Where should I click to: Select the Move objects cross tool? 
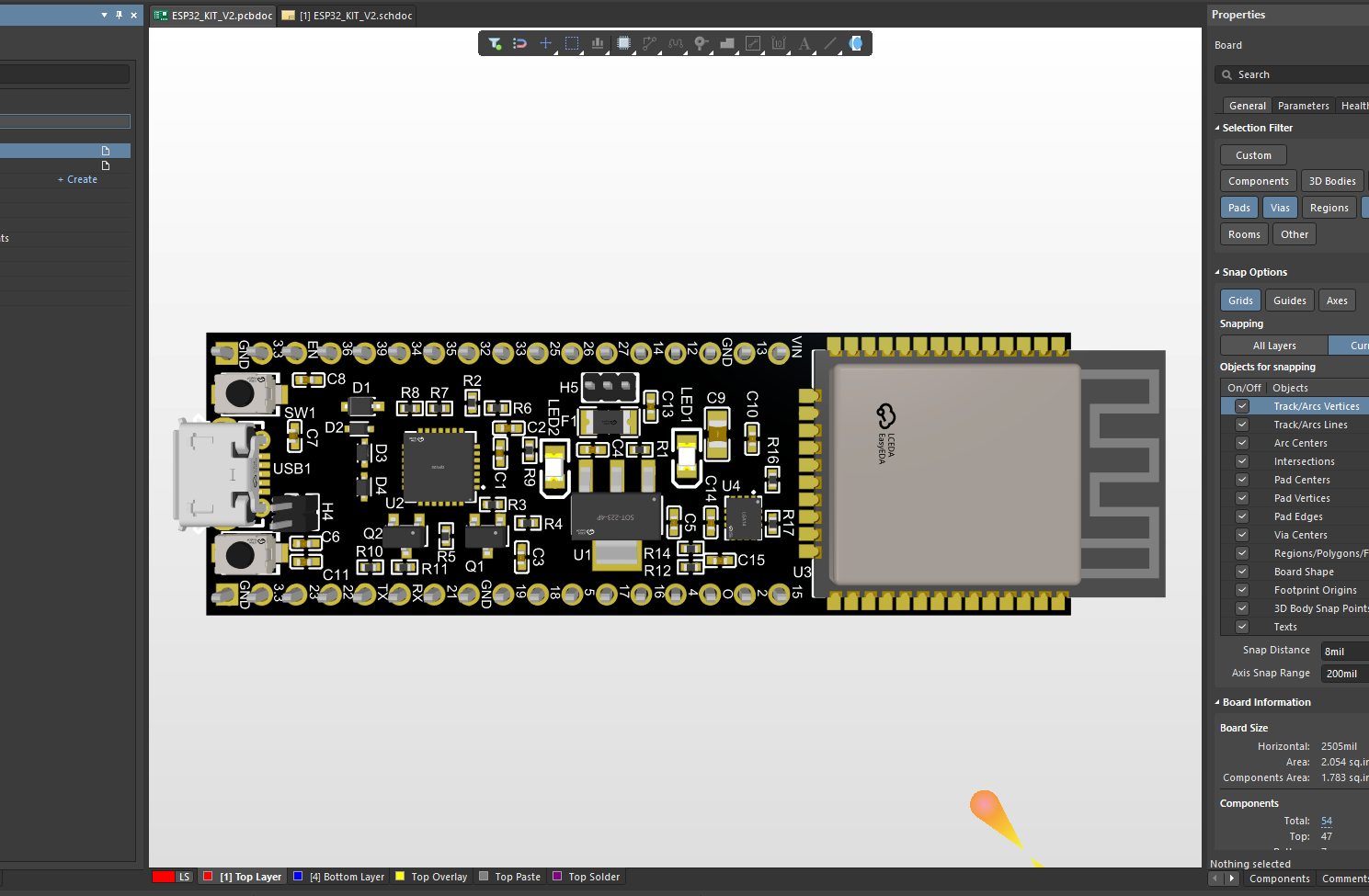coord(546,43)
